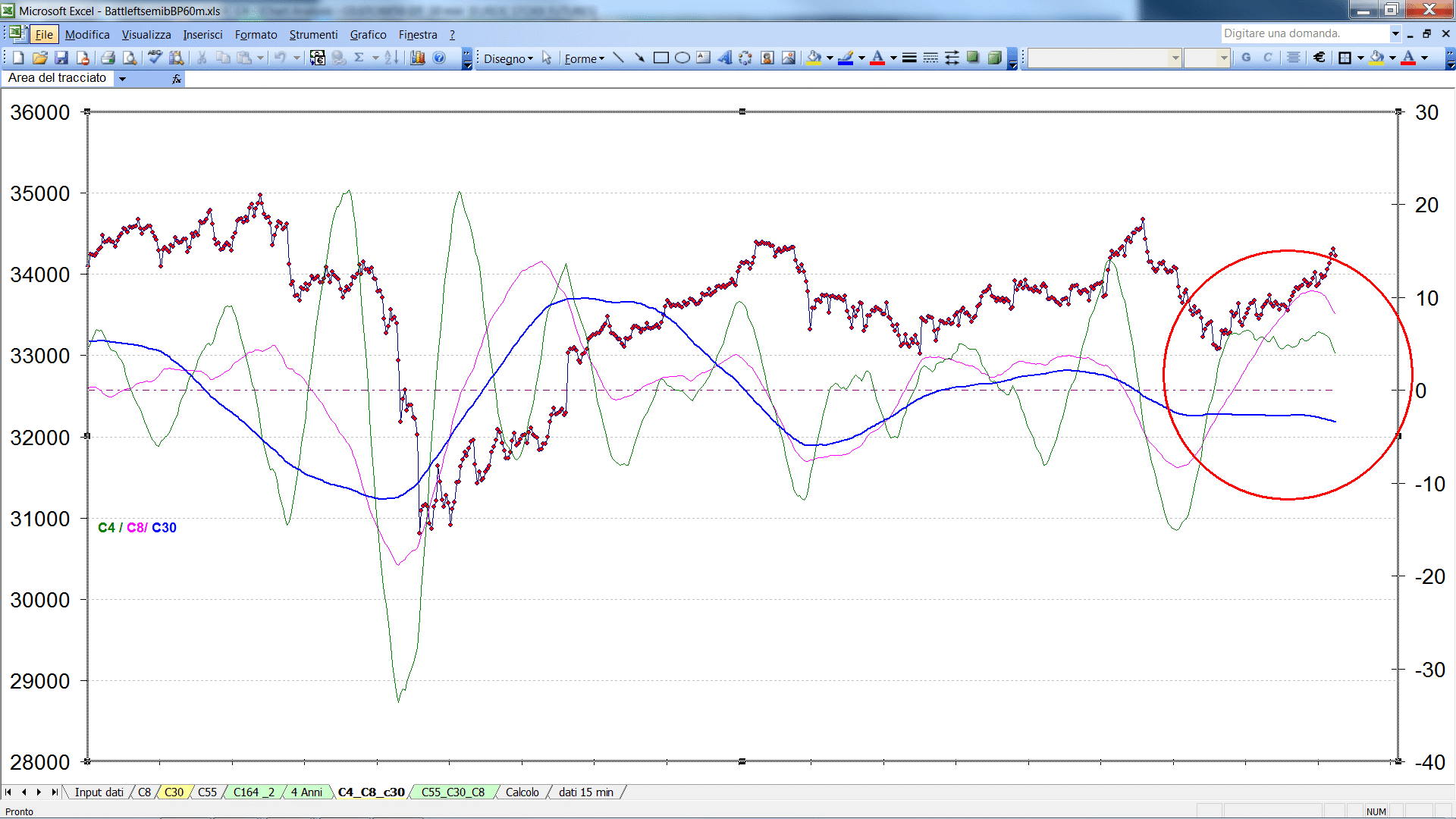The image size is (1456, 819).
Task: Open the Visualizza menu
Action: click(x=146, y=34)
